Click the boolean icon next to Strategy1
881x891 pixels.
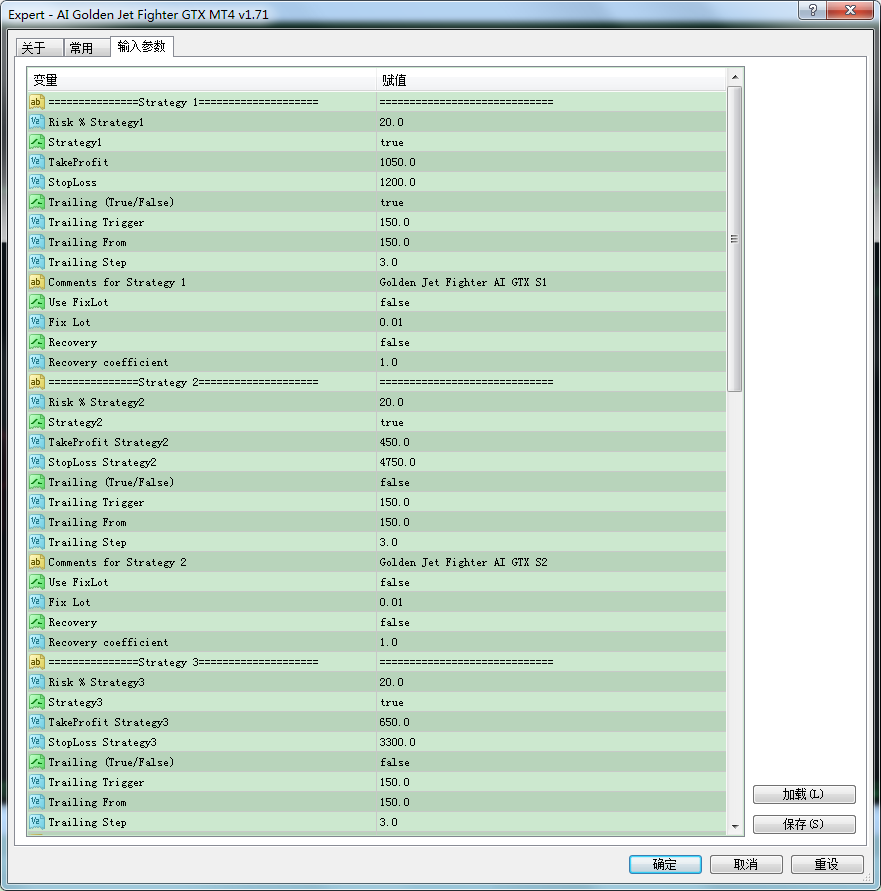(x=37, y=142)
